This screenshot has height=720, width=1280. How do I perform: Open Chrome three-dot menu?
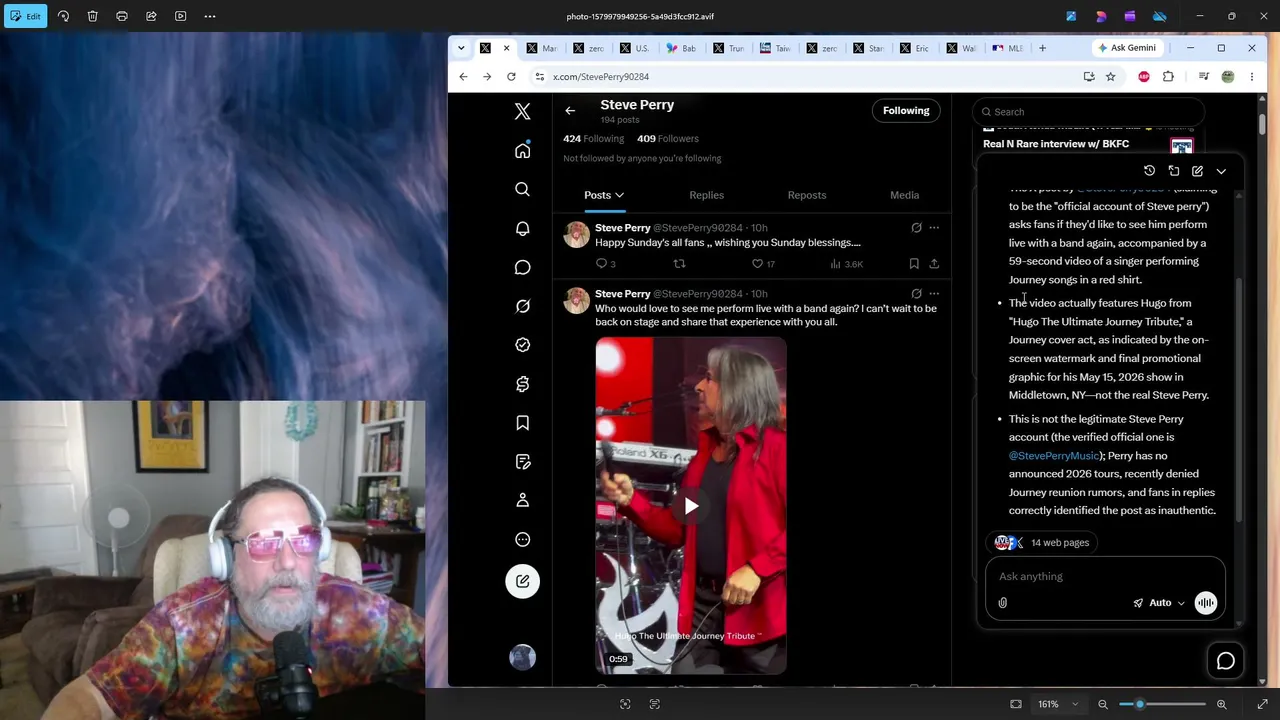(x=1251, y=77)
